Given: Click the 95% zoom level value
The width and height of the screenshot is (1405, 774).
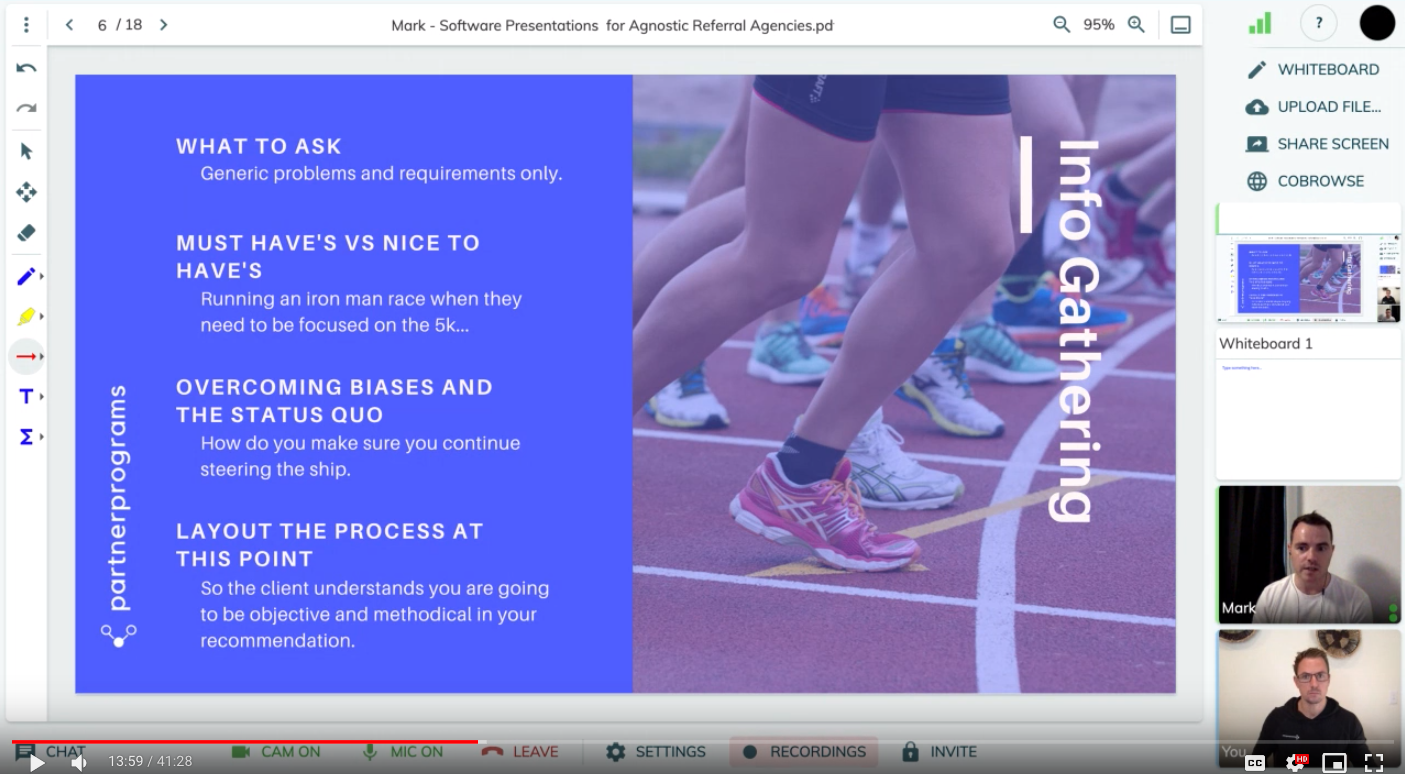Looking at the screenshot, I should [x=1099, y=25].
